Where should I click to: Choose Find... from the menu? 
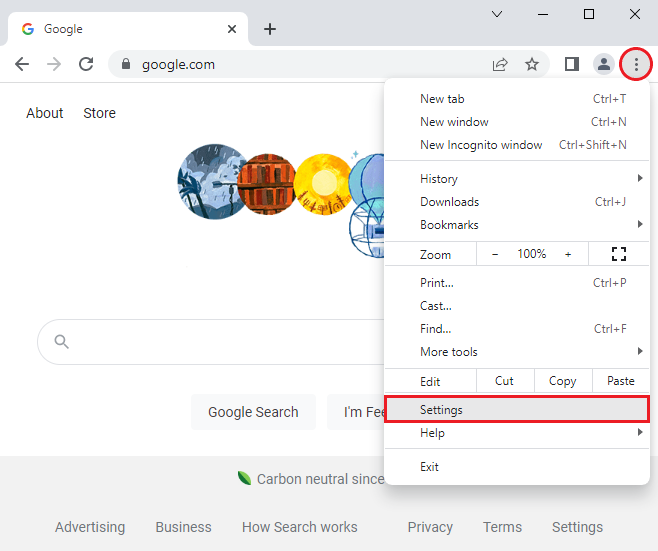[x=517, y=329]
